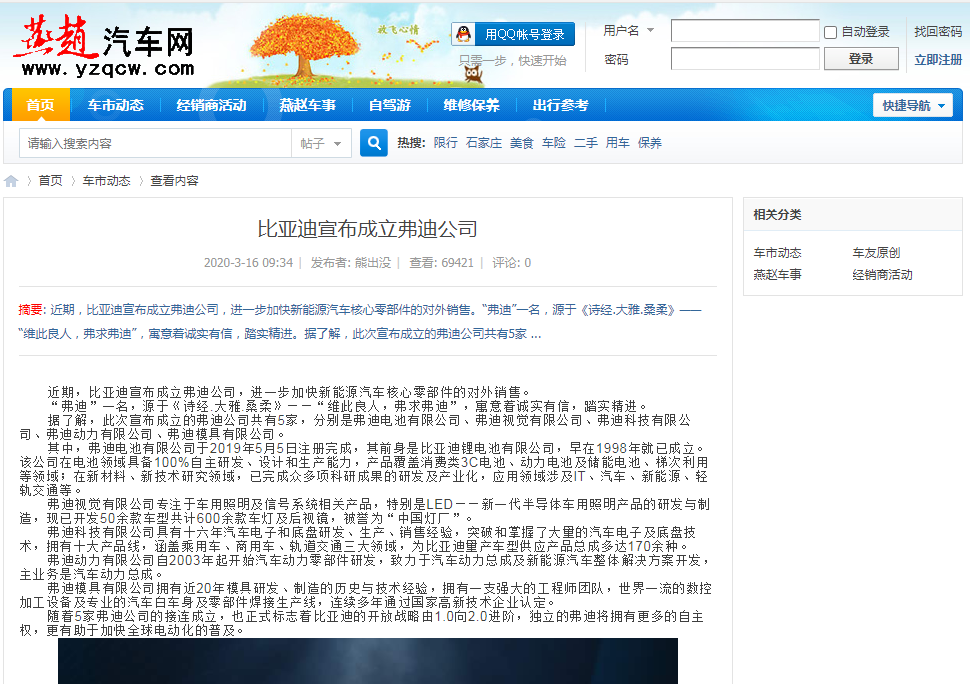This screenshot has width=970, height=684.
Task: Open 经销商活动 in related categories sidebar
Action: click(882, 275)
